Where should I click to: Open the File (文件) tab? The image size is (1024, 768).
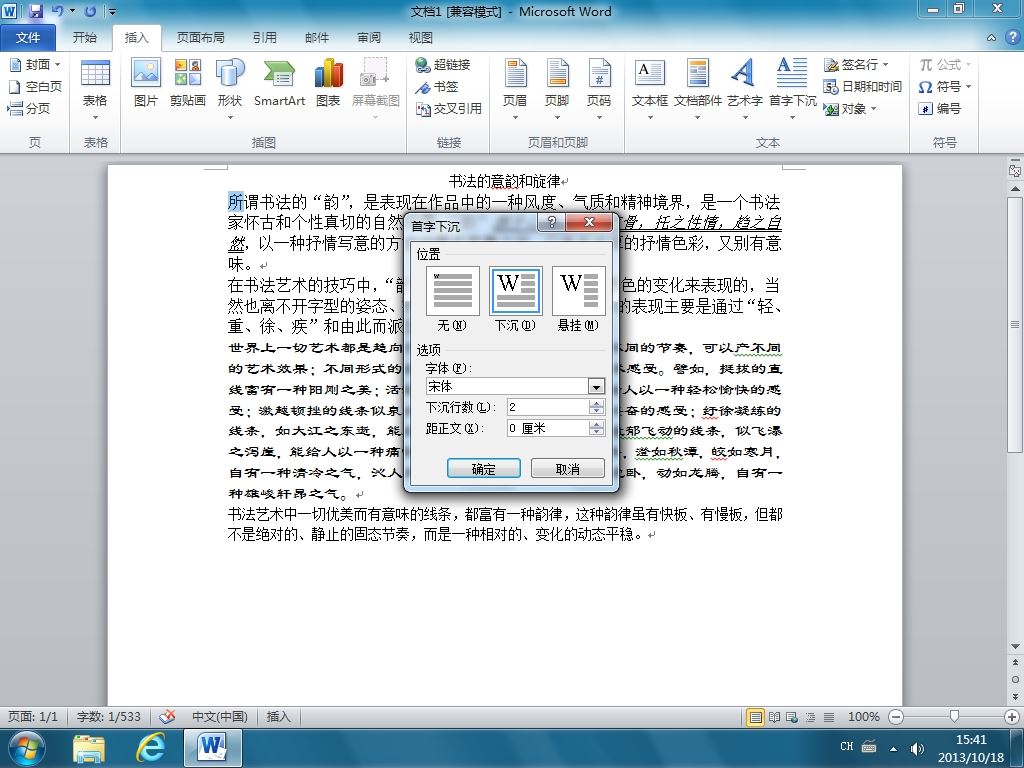tap(28, 37)
